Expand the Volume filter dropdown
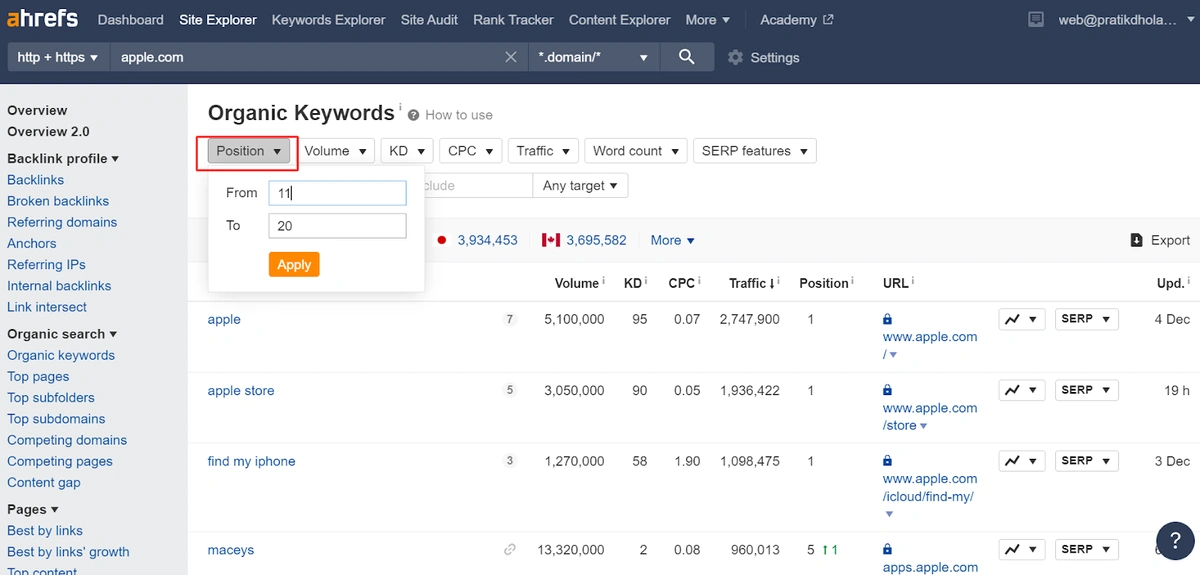Viewport: 1200px width, 575px height. coord(338,151)
